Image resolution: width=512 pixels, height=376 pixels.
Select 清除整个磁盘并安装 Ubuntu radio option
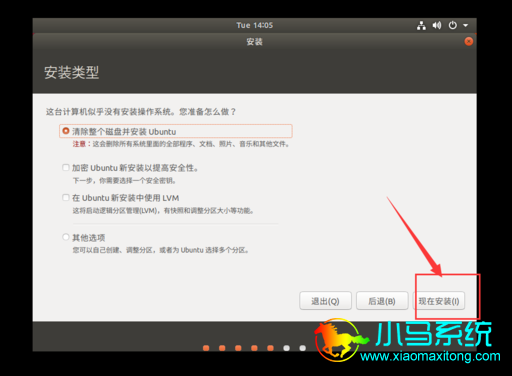[x=66, y=131]
